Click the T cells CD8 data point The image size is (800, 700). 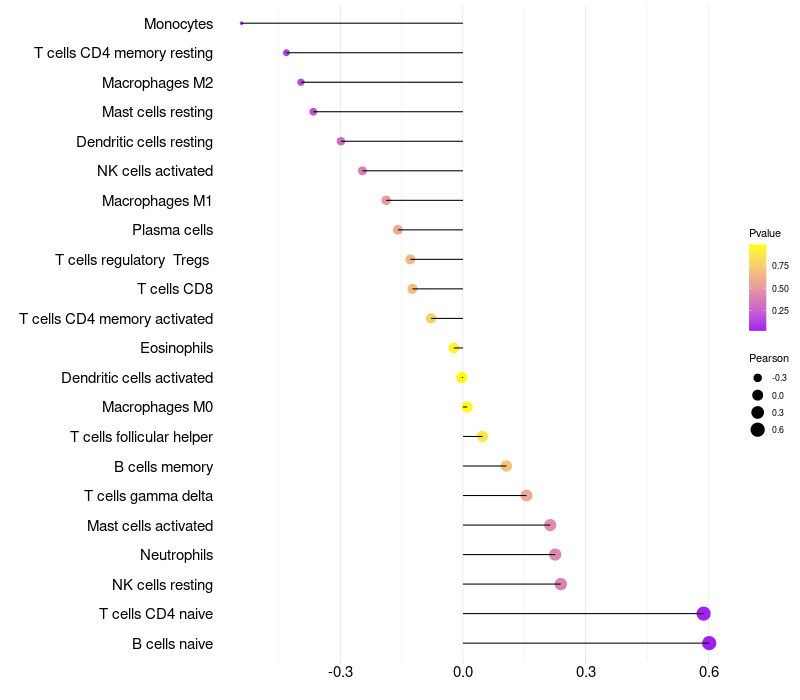(x=412, y=289)
